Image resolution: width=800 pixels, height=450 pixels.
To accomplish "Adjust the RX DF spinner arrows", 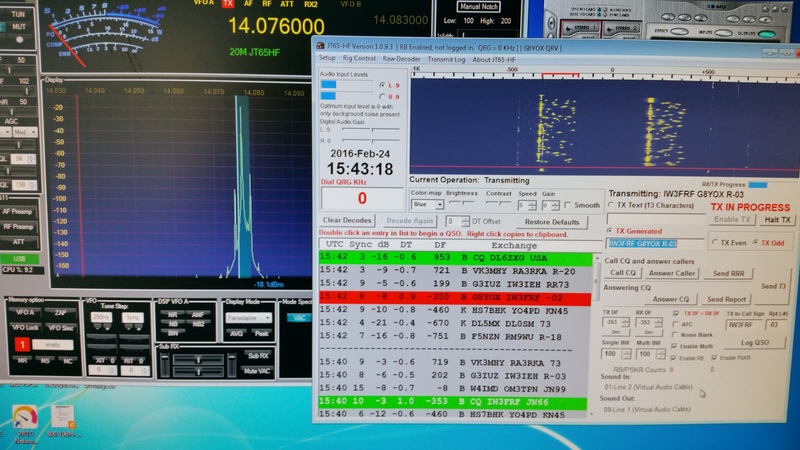I will 658,322.
